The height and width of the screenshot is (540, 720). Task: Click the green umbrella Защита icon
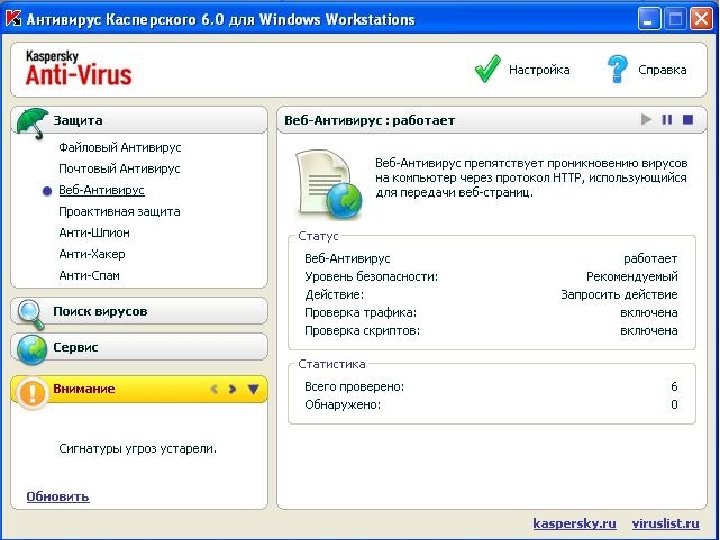[x=32, y=124]
